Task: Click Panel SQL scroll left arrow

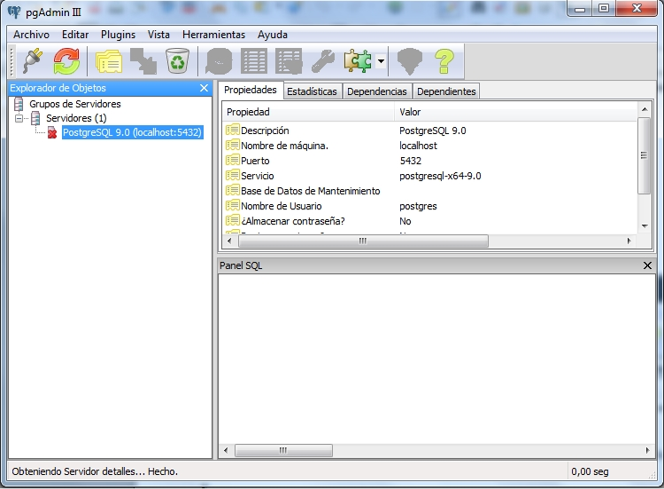Action: pyautogui.click(x=226, y=450)
